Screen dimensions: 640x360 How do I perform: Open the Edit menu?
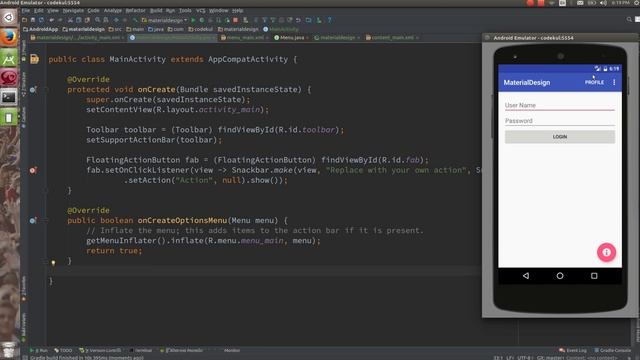[x=39, y=11]
